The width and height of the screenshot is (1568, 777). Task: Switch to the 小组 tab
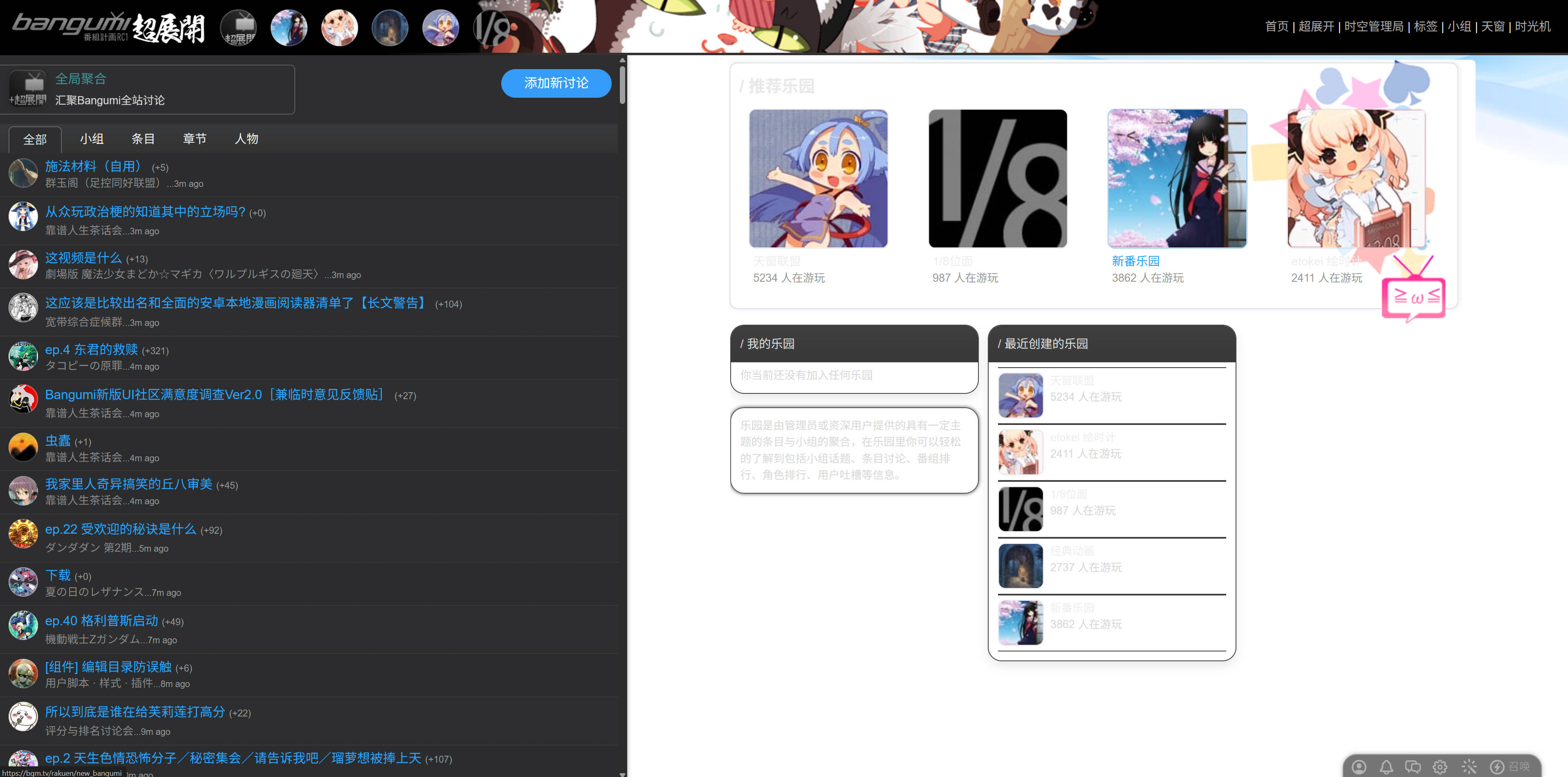pos(92,139)
